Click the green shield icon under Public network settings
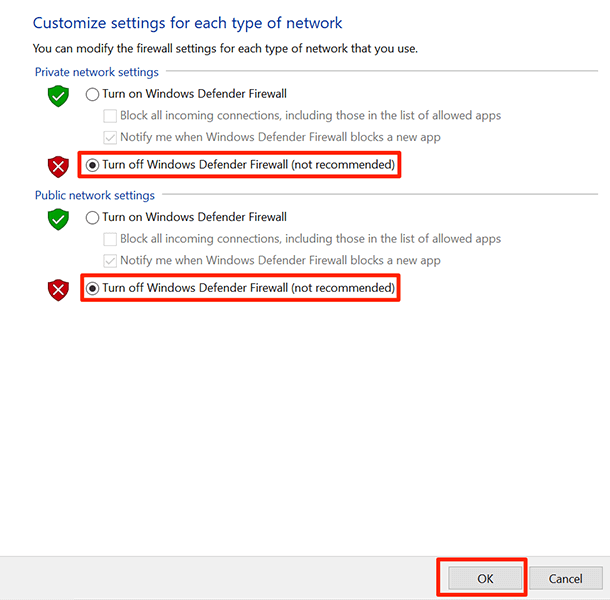Image resolution: width=610 pixels, height=600 pixels. point(60,219)
